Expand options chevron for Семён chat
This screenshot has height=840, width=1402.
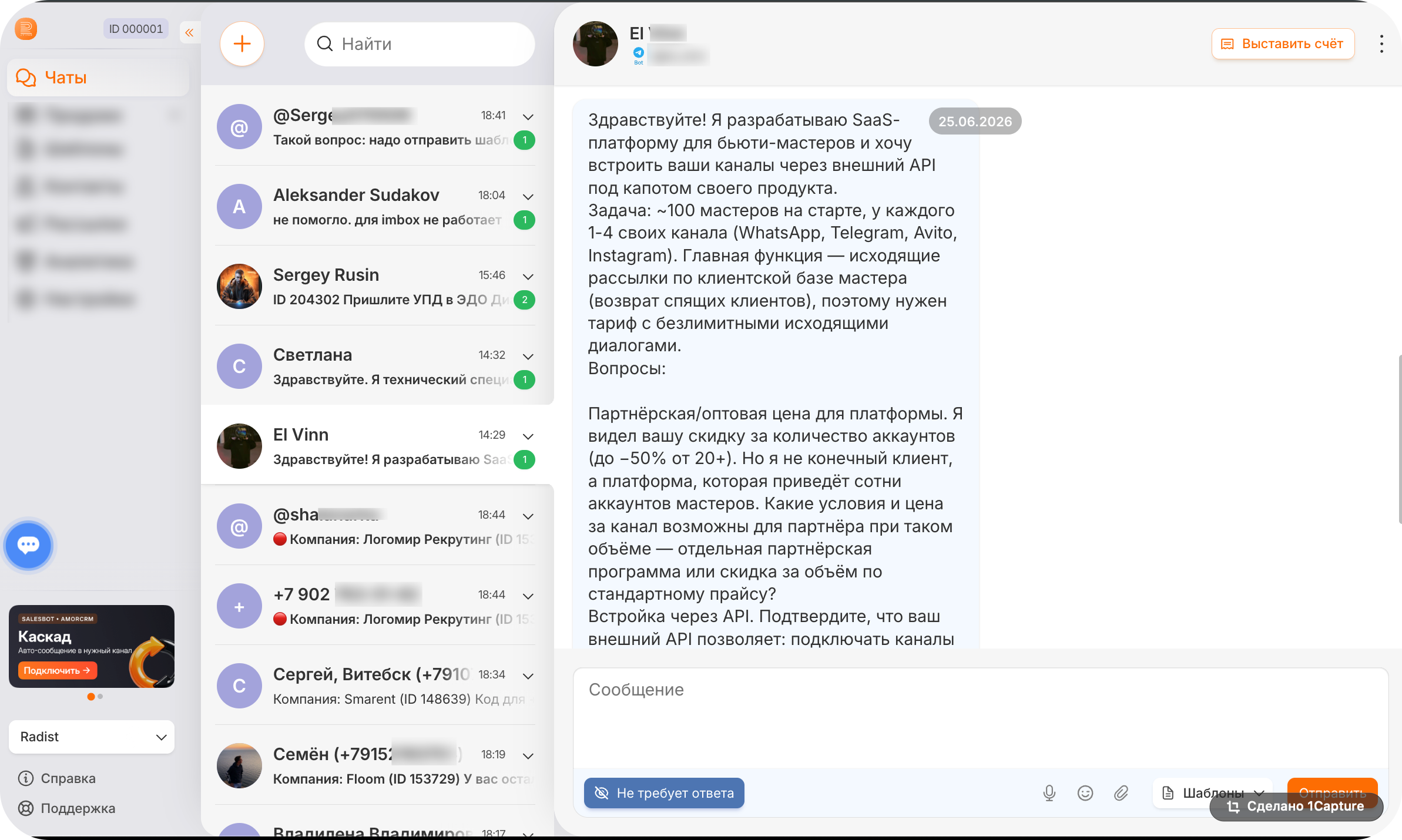tap(528, 755)
